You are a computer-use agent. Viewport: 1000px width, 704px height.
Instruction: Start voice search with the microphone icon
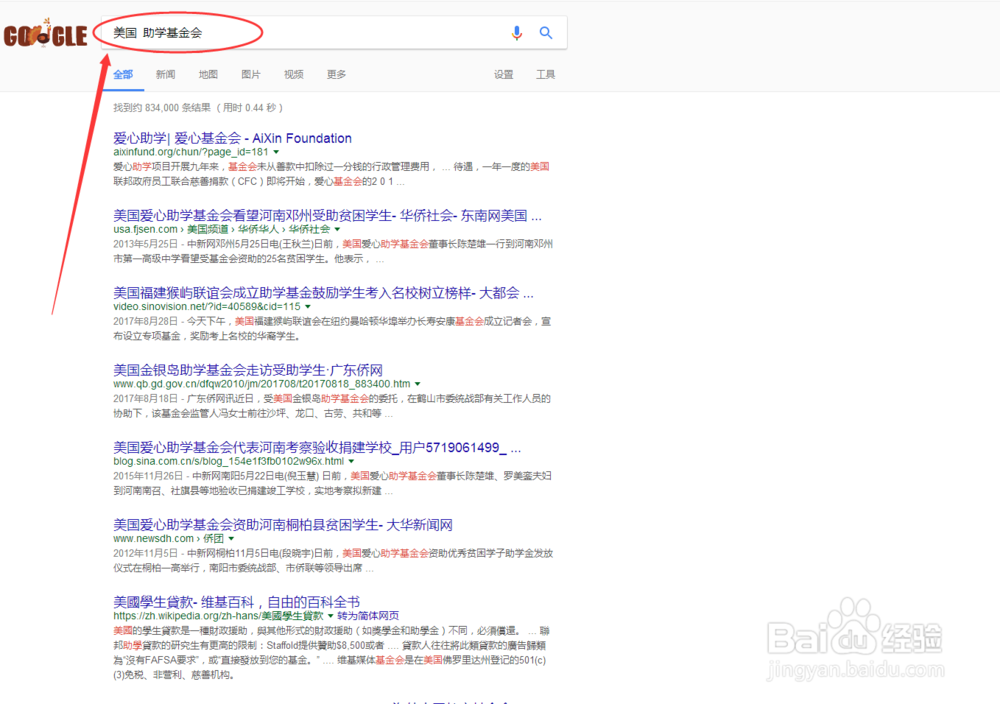517,33
